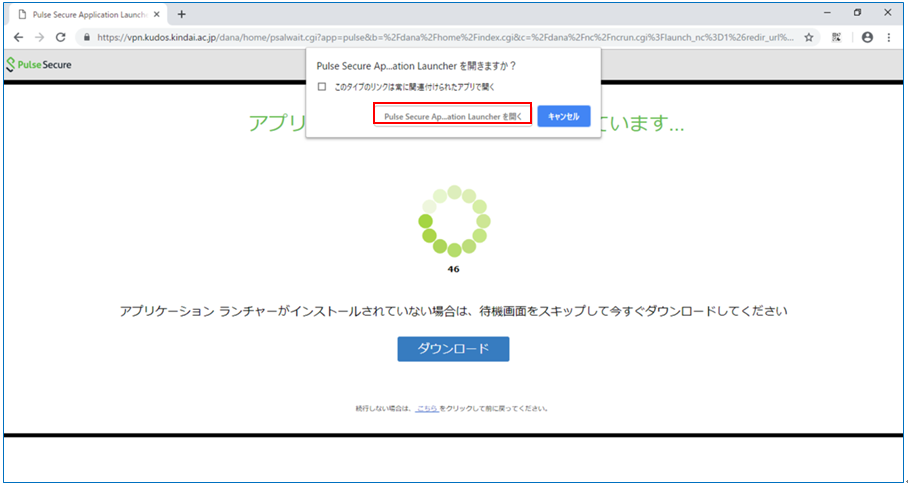Reload the current page
The width and height of the screenshot is (908, 486).
pyautogui.click(x=61, y=37)
